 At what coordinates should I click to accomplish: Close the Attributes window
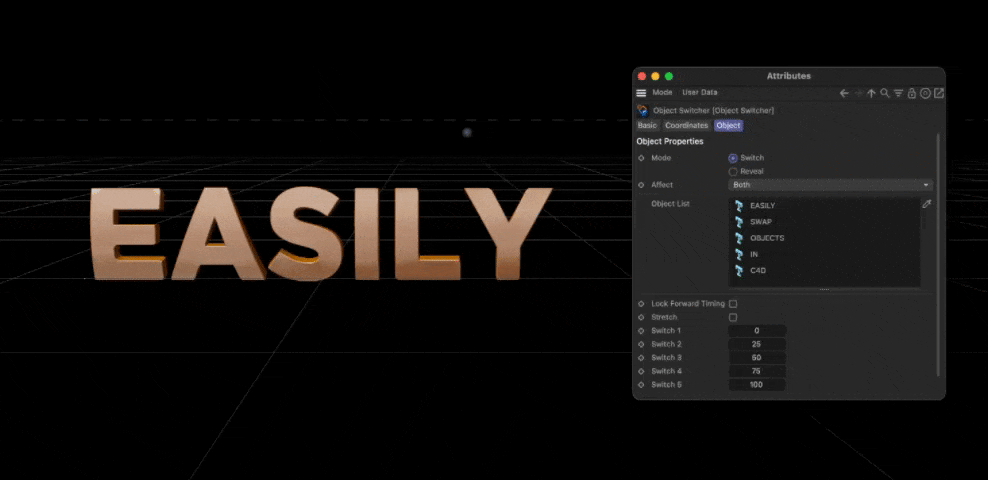[642, 76]
